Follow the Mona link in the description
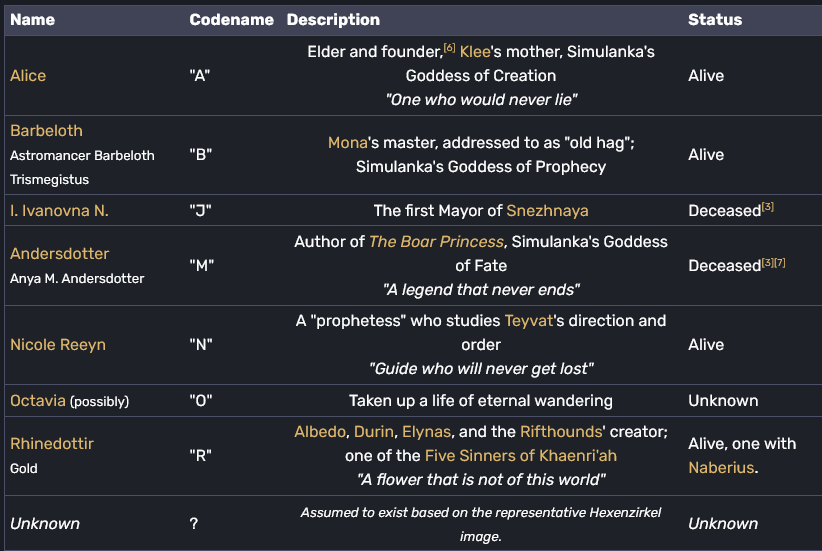Image resolution: width=822 pixels, height=551 pixels. click(348, 143)
